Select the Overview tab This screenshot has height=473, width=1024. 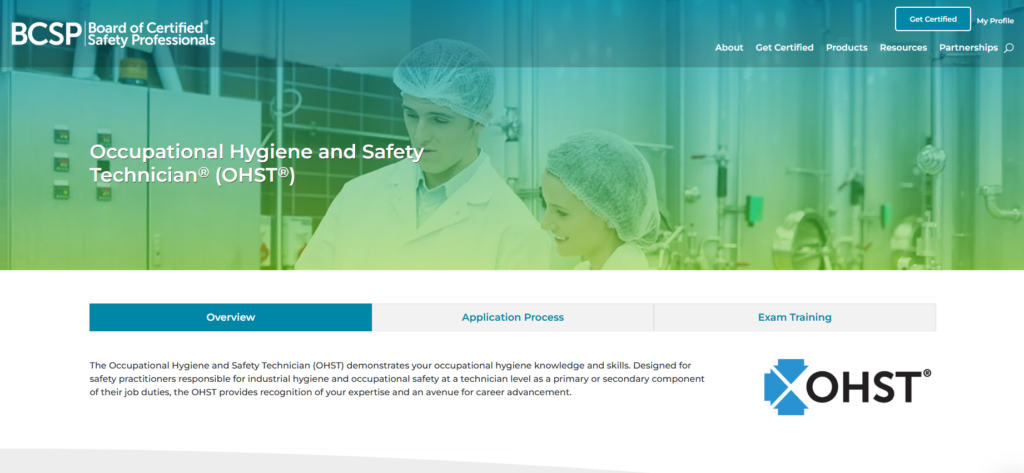(231, 318)
